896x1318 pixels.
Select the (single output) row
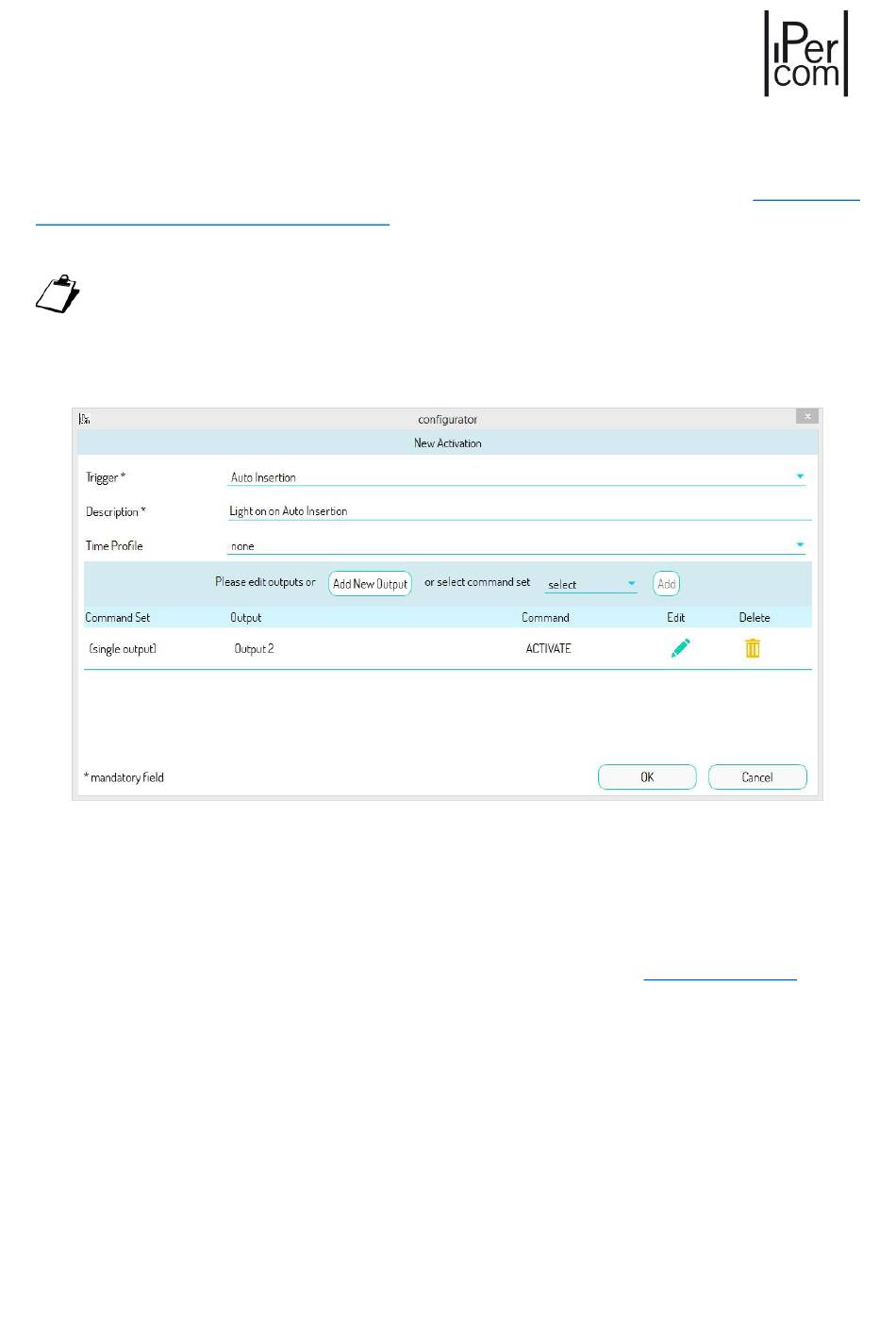[447, 648]
